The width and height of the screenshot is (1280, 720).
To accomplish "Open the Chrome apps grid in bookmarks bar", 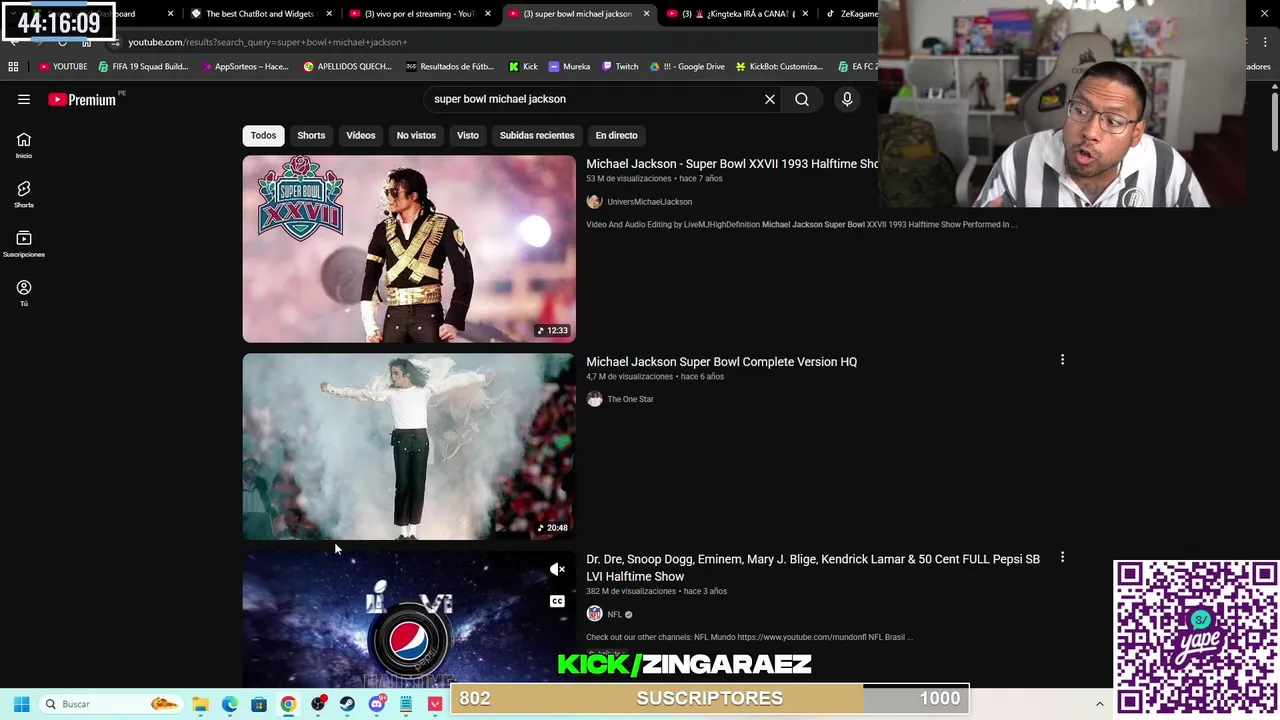I will 13,66.
